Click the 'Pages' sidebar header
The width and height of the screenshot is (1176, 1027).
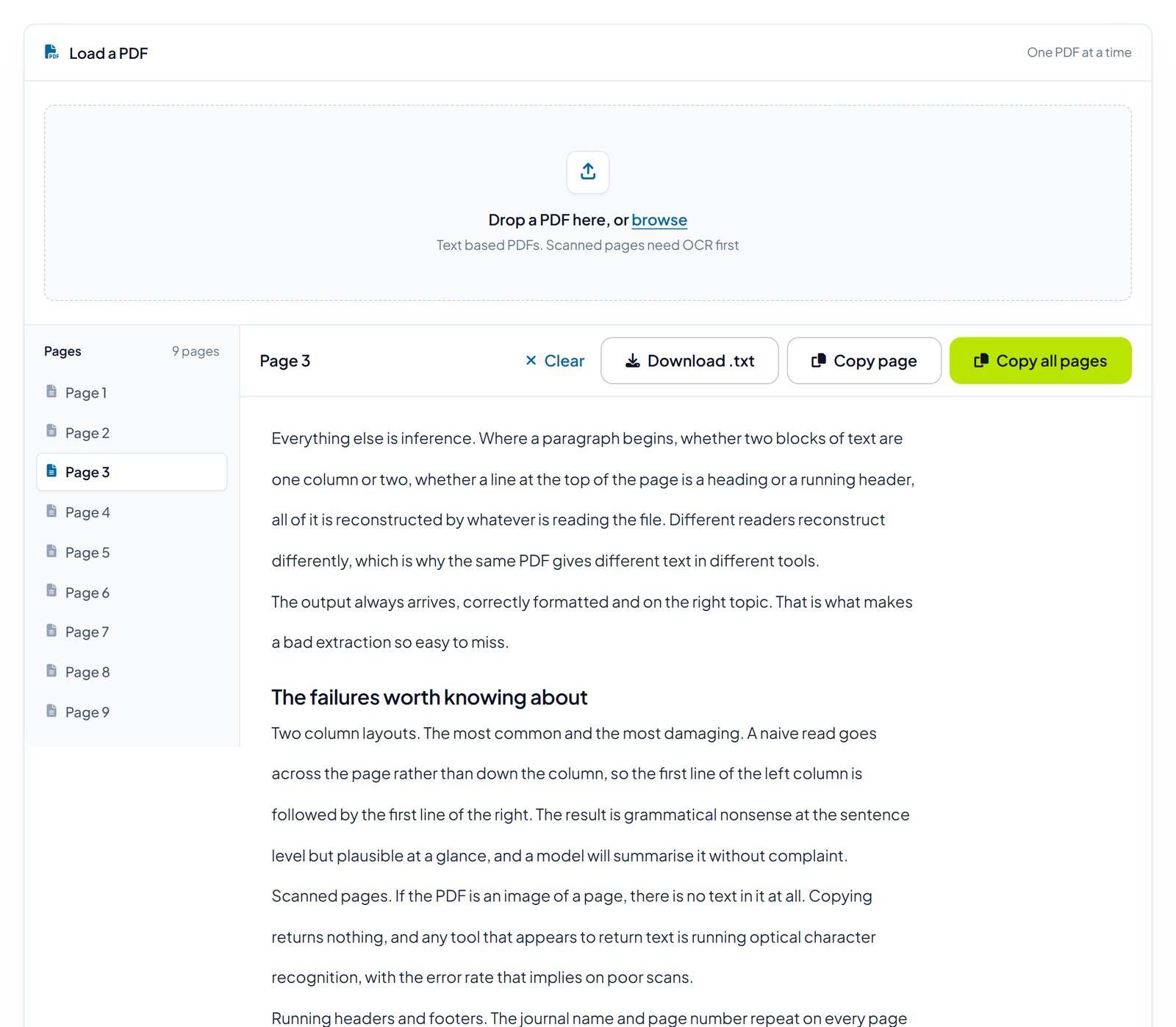coord(62,351)
